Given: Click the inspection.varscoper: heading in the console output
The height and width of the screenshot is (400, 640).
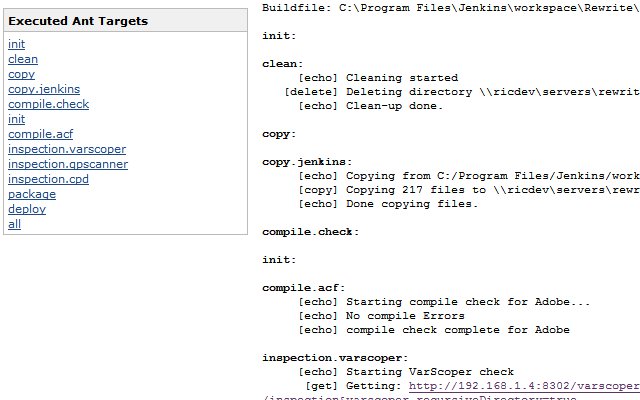Looking at the screenshot, I should tap(335, 358).
